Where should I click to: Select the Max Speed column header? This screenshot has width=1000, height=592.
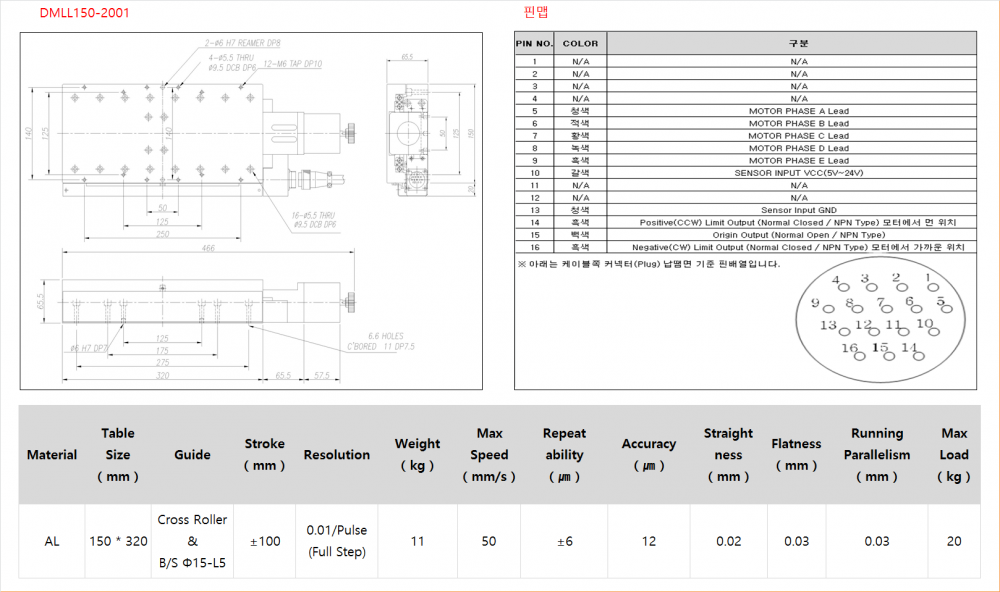click(489, 455)
